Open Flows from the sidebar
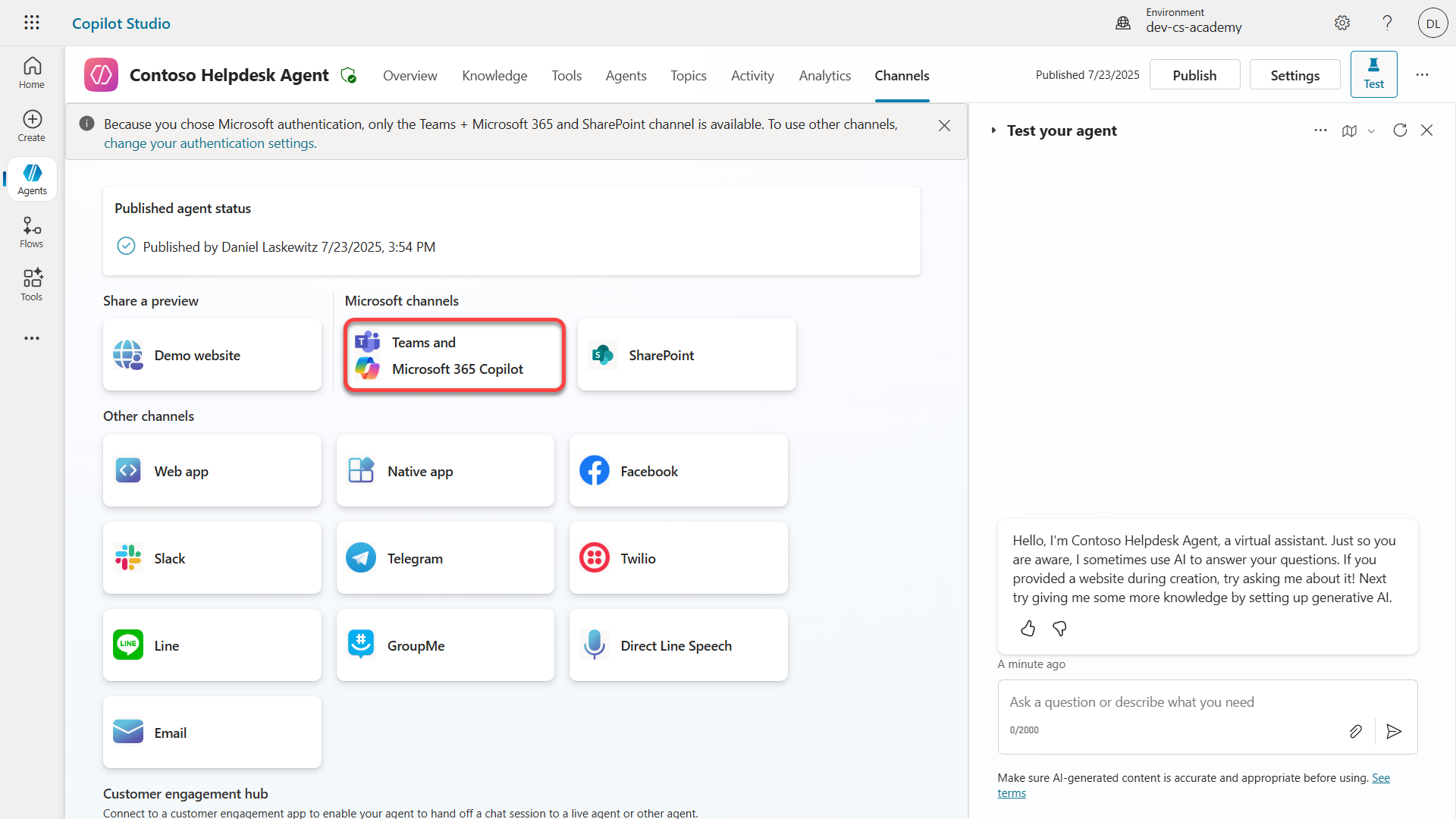 (x=31, y=231)
